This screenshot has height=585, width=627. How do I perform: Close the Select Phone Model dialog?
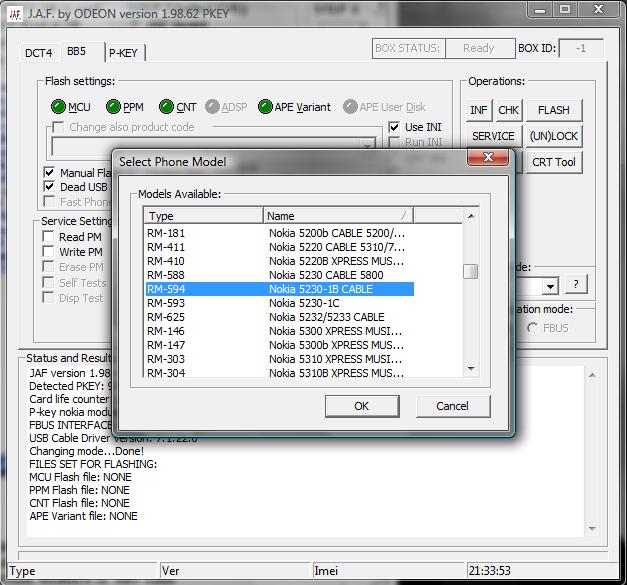[x=487, y=157]
